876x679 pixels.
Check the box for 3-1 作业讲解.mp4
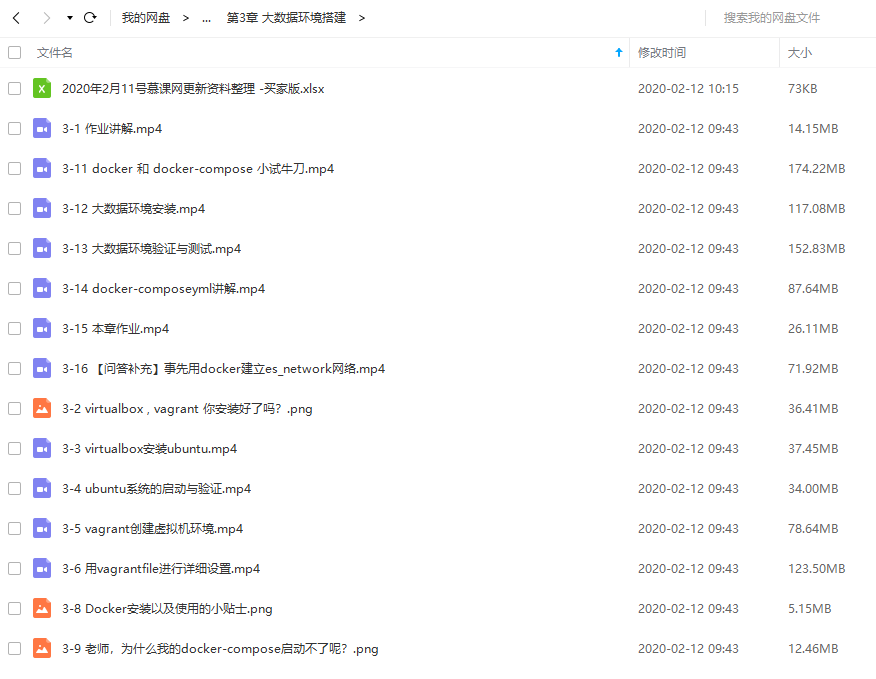coord(15,129)
